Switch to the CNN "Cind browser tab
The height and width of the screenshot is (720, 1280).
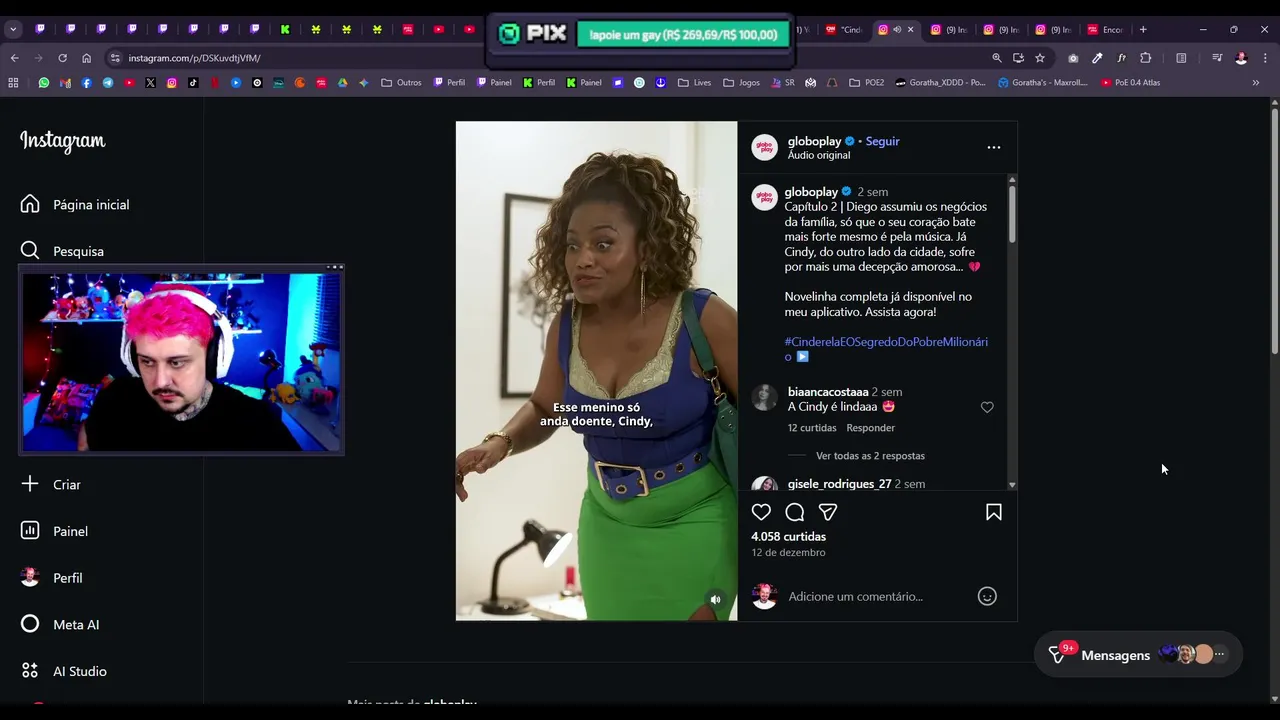[x=845, y=29]
